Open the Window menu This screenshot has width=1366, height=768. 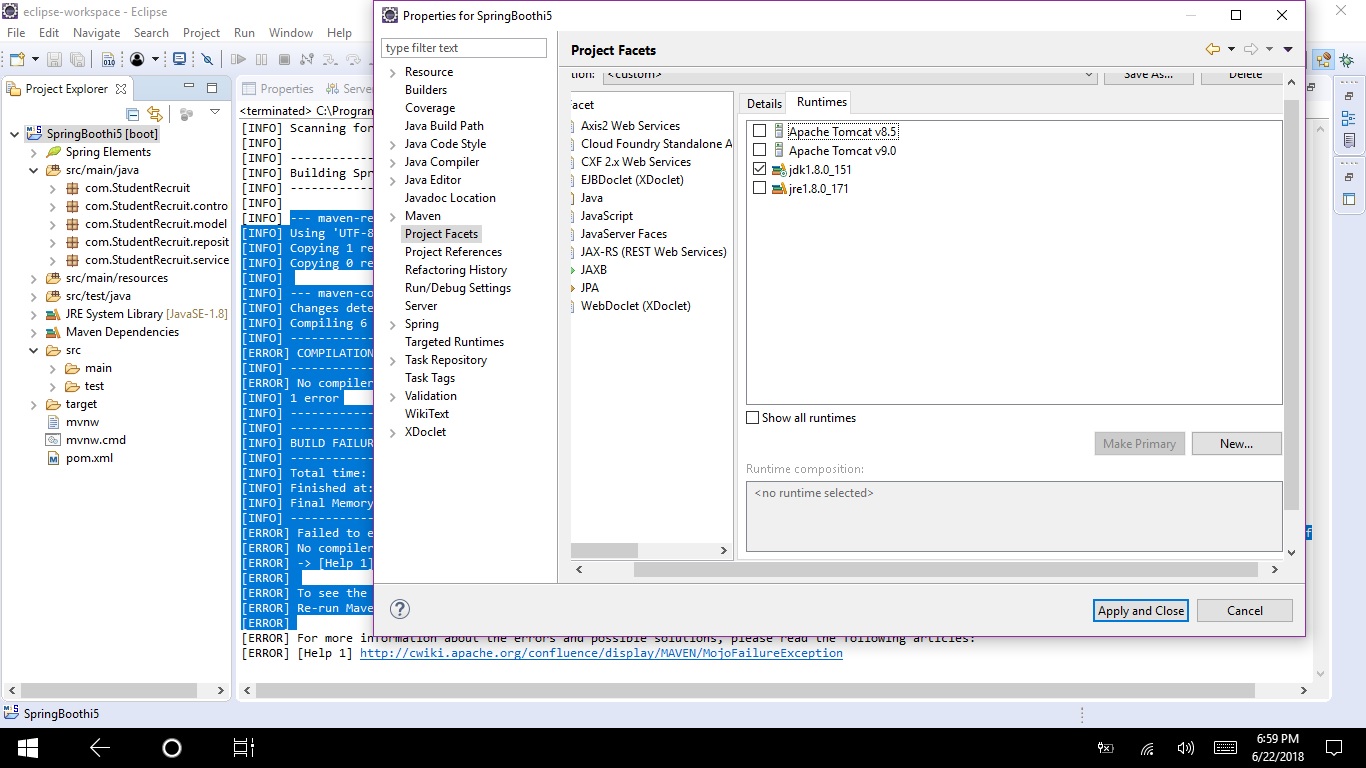point(291,33)
